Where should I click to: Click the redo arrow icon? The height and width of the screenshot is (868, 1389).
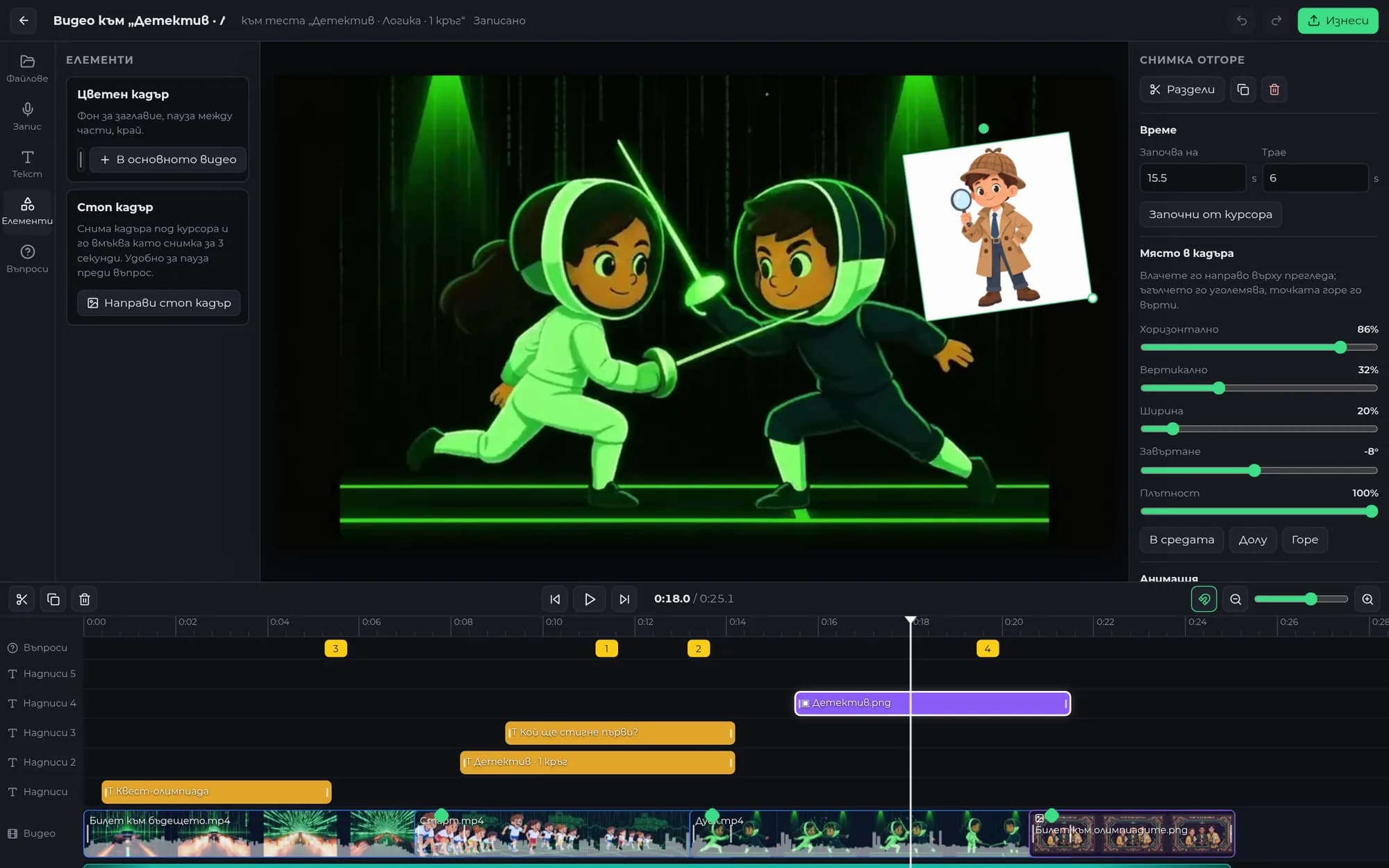pos(1276,21)
